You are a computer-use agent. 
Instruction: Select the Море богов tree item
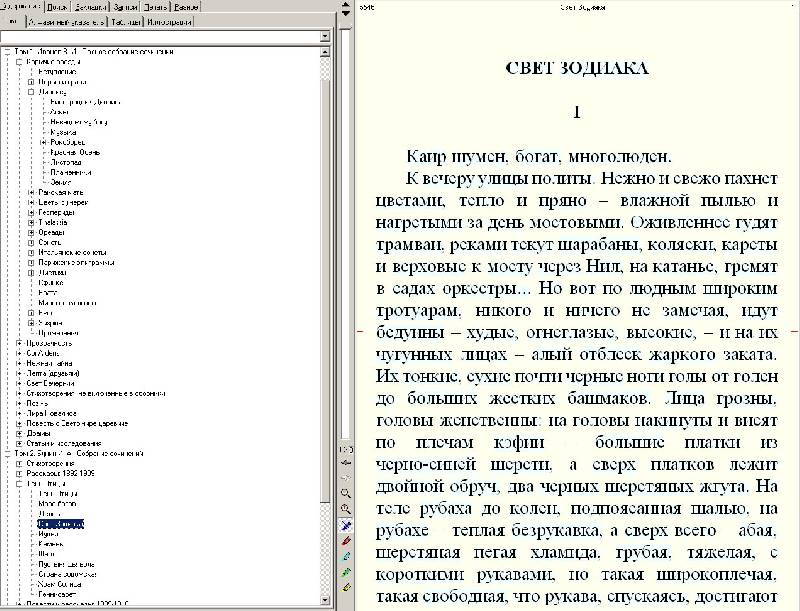[x=57, y=504]
